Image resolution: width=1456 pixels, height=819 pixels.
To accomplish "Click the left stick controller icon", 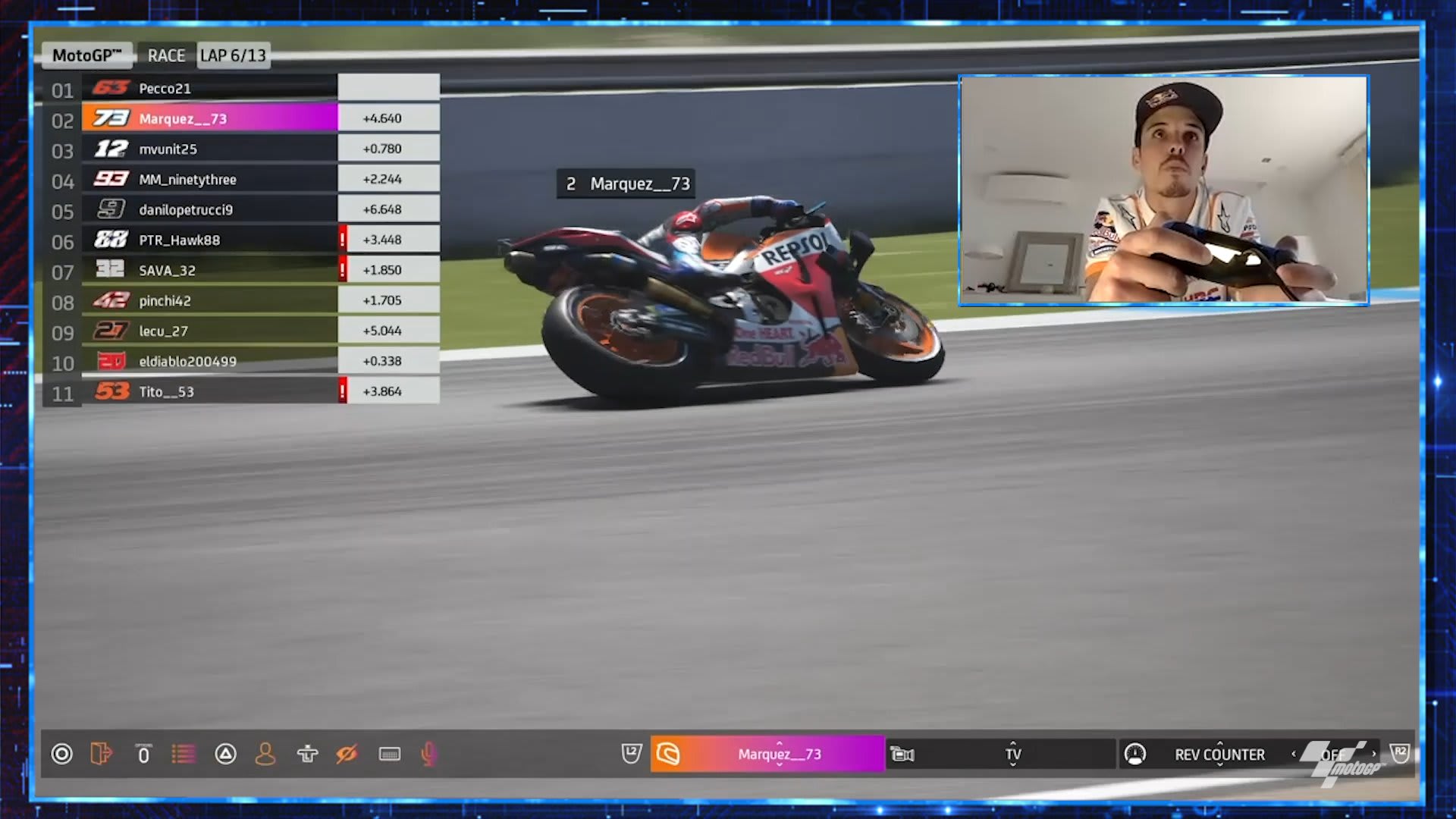I will (x=307, y=754).
